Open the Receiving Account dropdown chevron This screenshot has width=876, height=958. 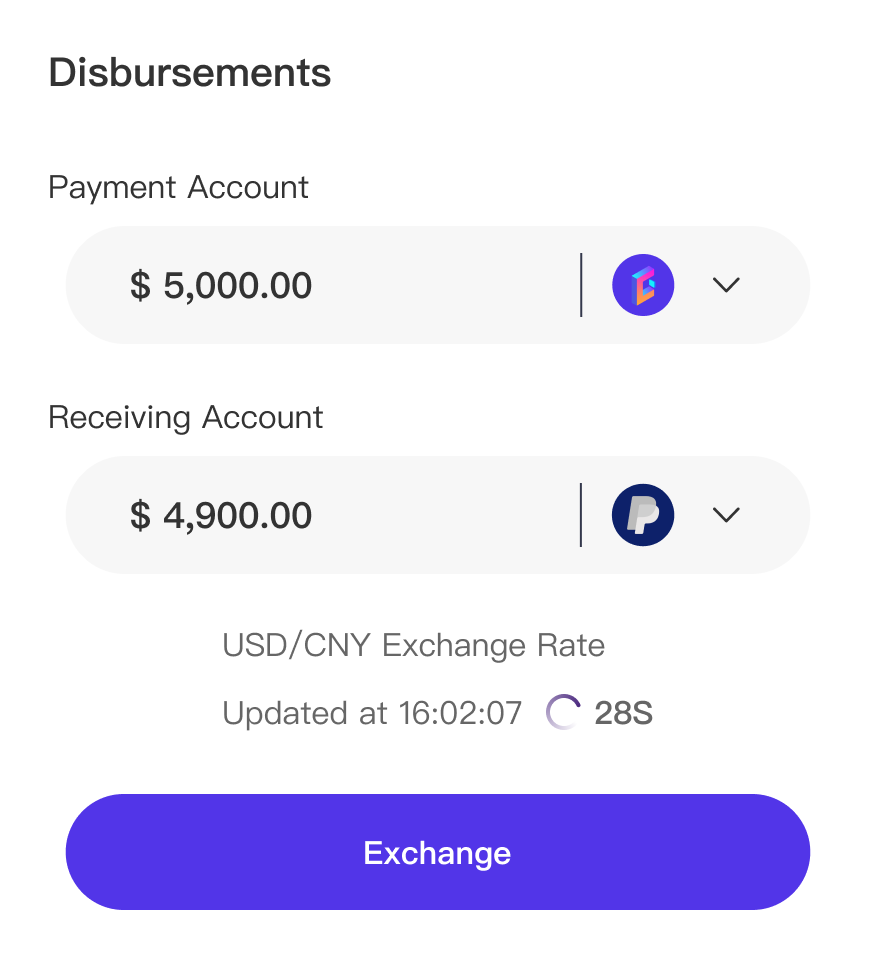coord(726,515)
